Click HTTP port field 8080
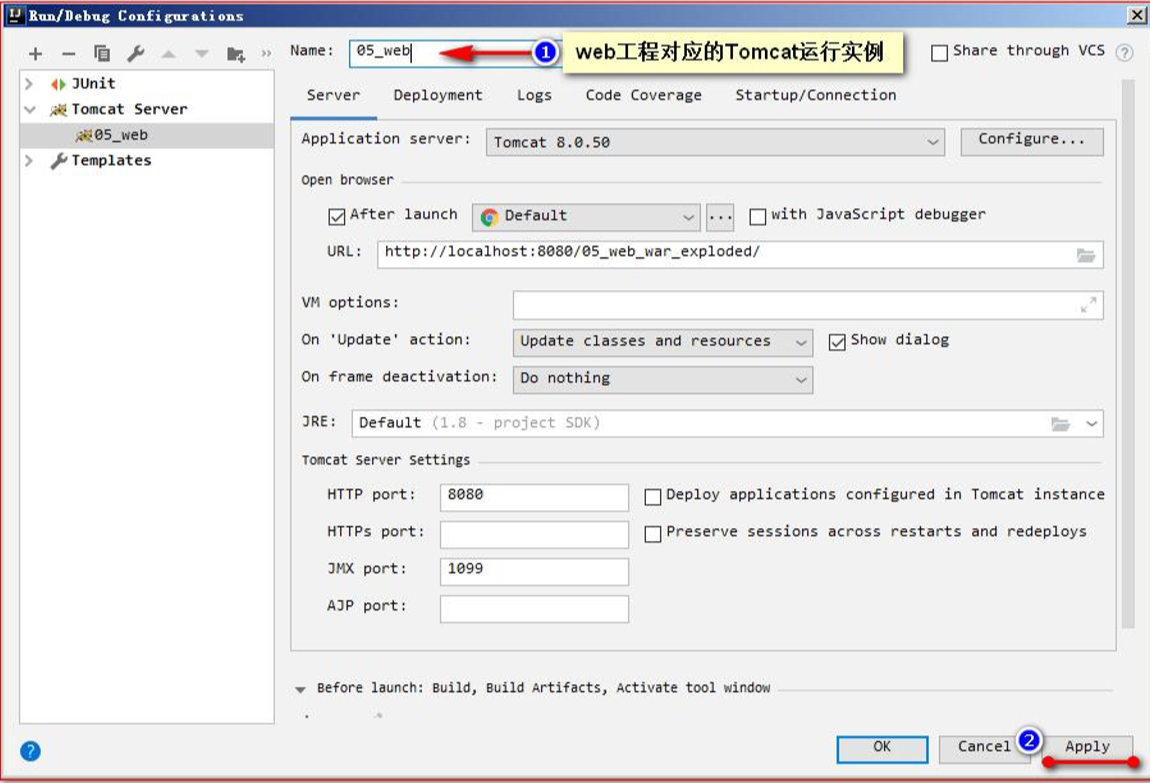 click(x=534, y=497)
